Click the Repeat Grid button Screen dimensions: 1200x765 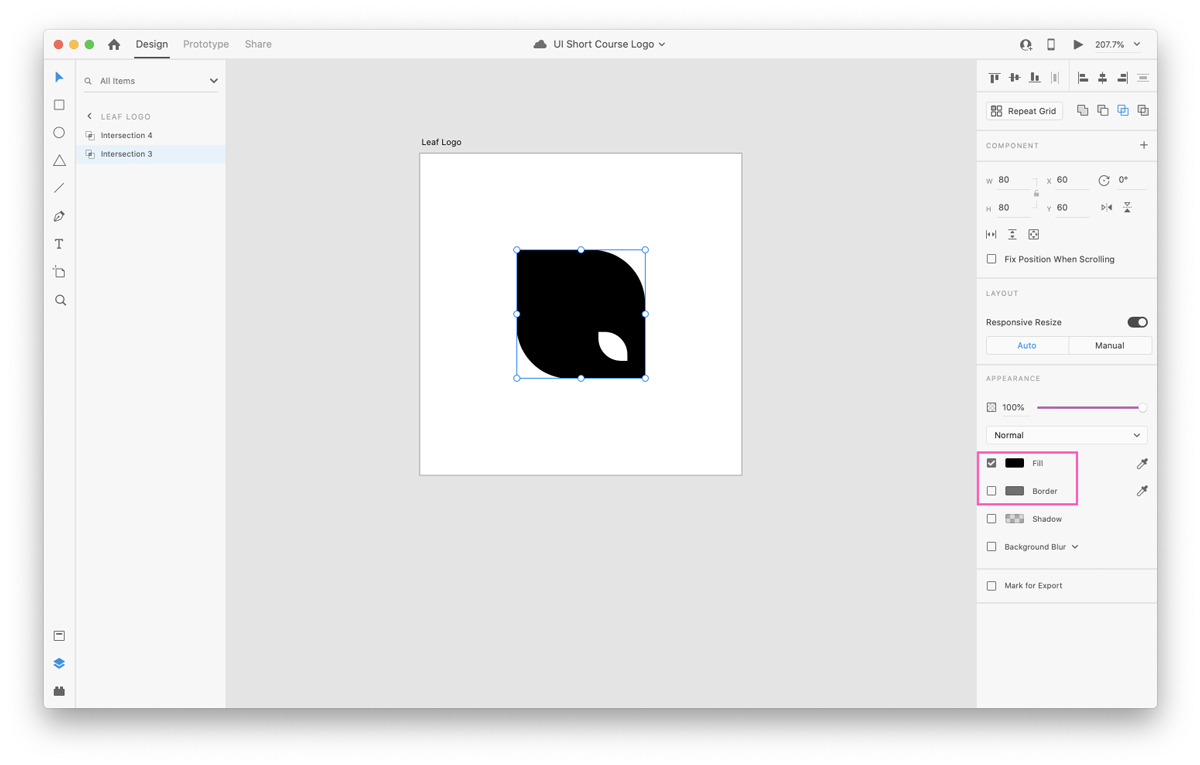point(1024,111)
